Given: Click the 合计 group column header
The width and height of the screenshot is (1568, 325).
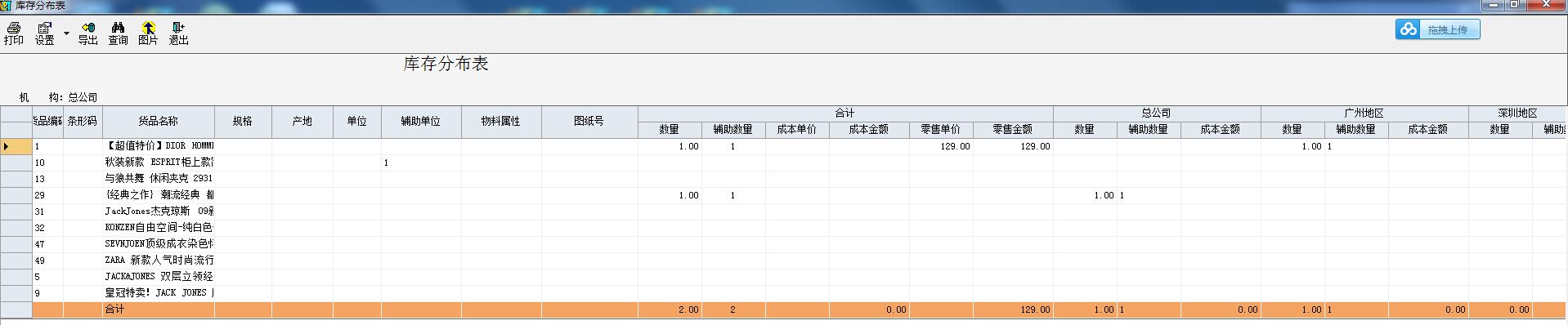Looking at the screenshot, I should pos(845,114).
